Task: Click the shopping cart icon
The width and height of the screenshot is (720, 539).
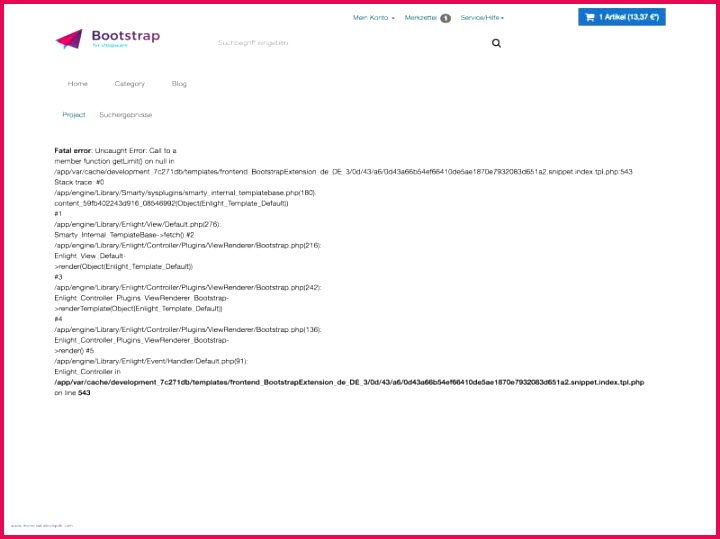Action: [590, 17]
